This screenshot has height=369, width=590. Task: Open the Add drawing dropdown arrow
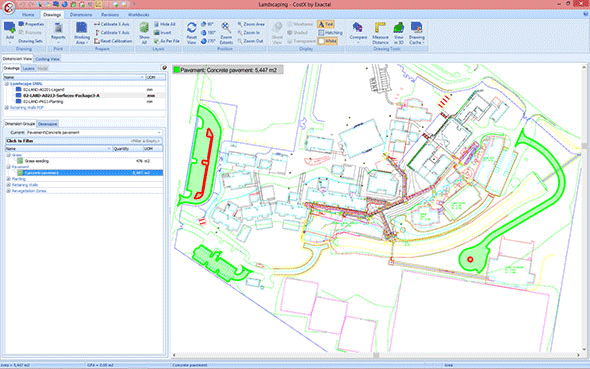tap(10, 42)
